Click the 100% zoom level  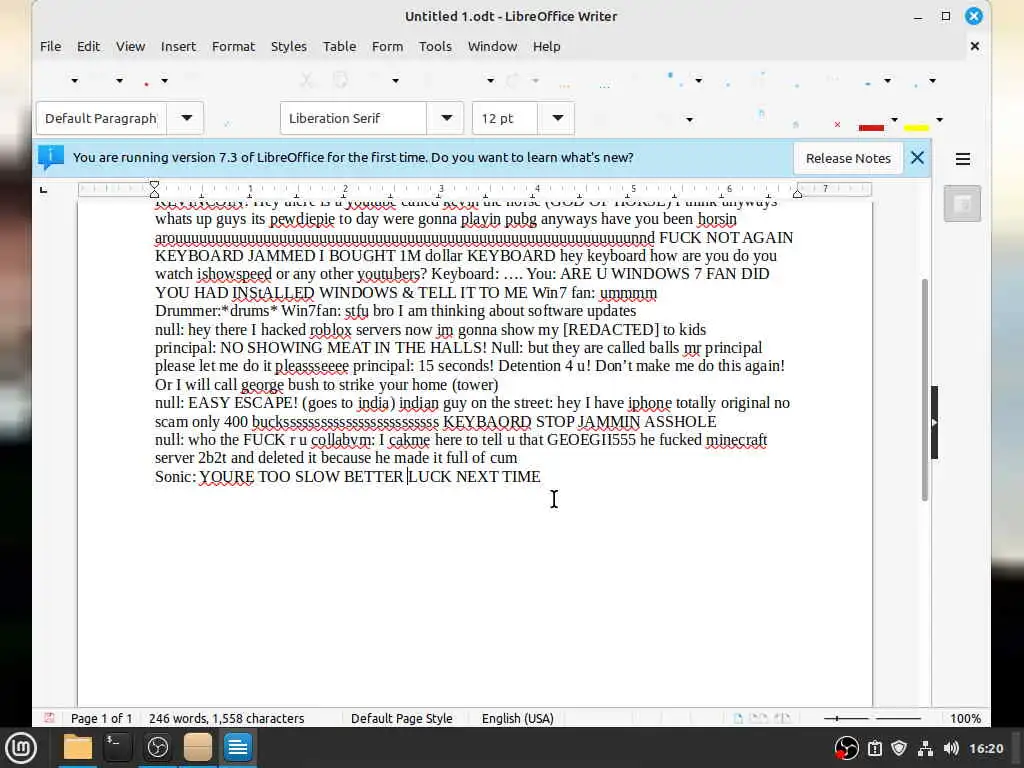click(965, 718)
